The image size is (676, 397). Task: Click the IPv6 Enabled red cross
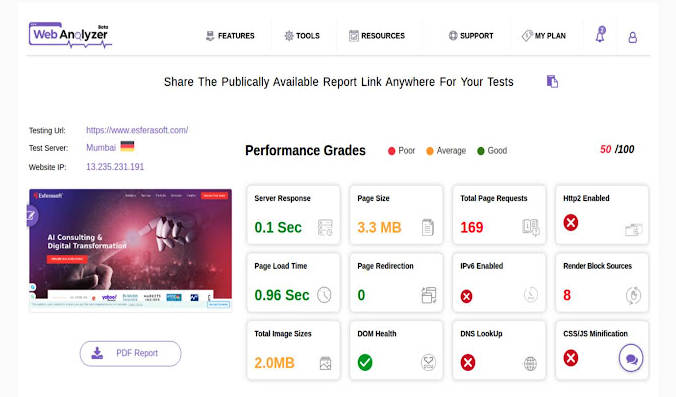466,296
